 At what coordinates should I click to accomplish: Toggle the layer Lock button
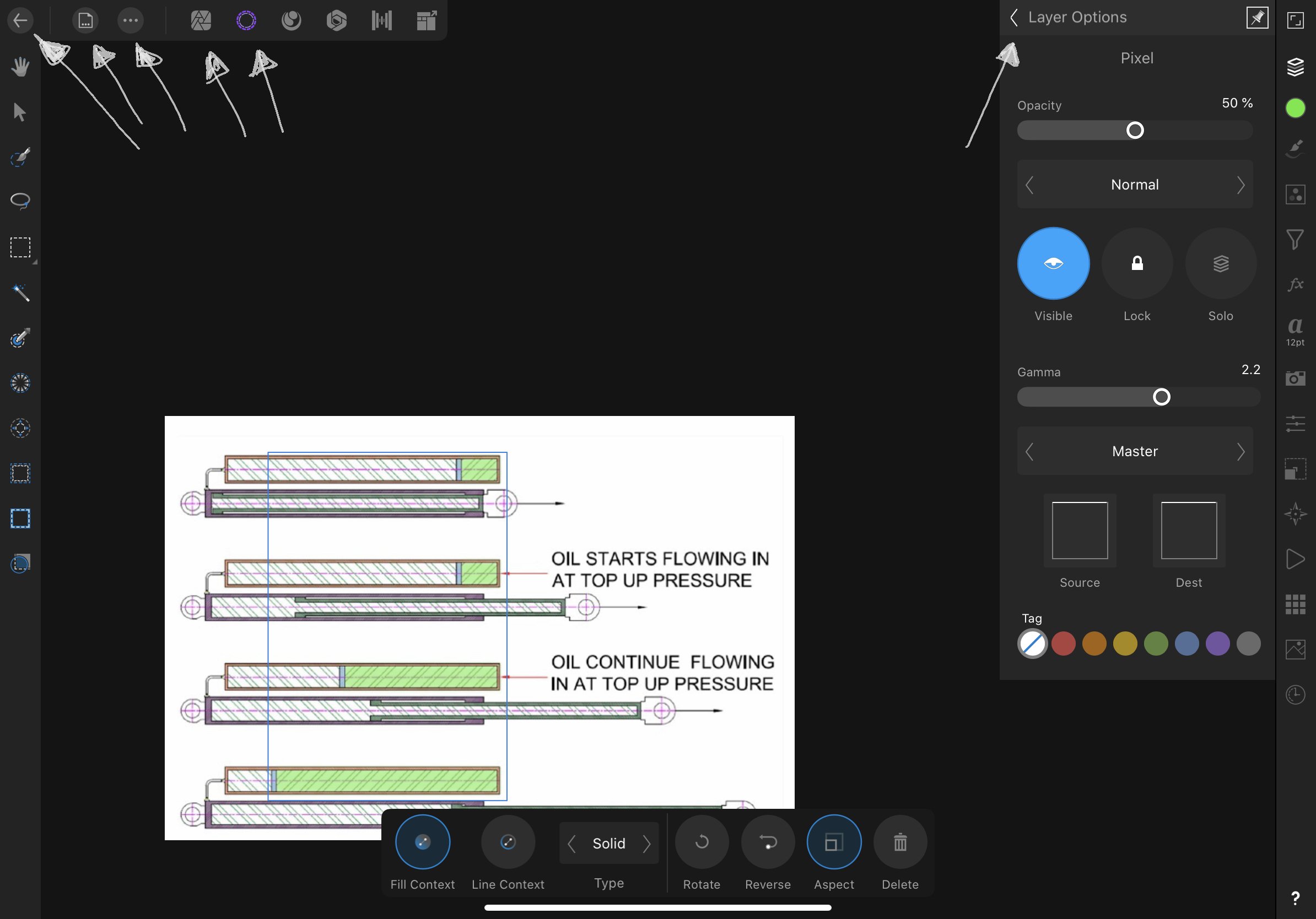1136,263
